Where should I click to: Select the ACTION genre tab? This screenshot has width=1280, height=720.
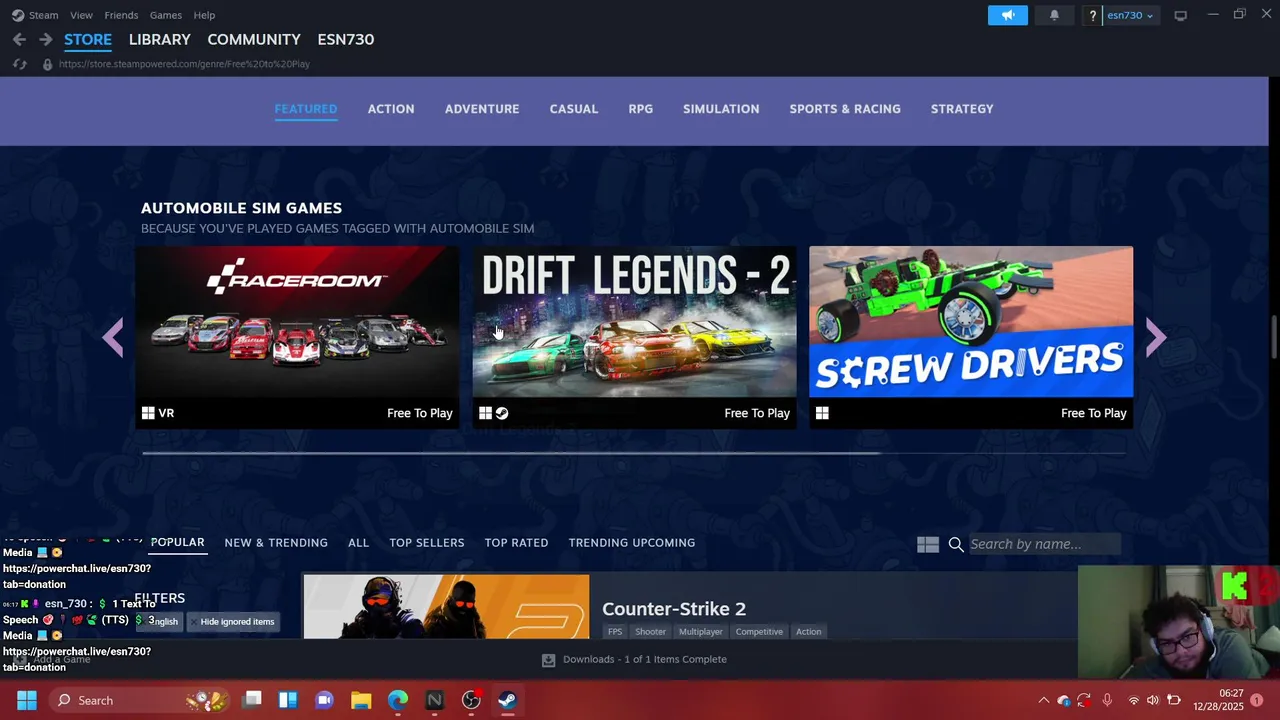(x=391, y=109)
